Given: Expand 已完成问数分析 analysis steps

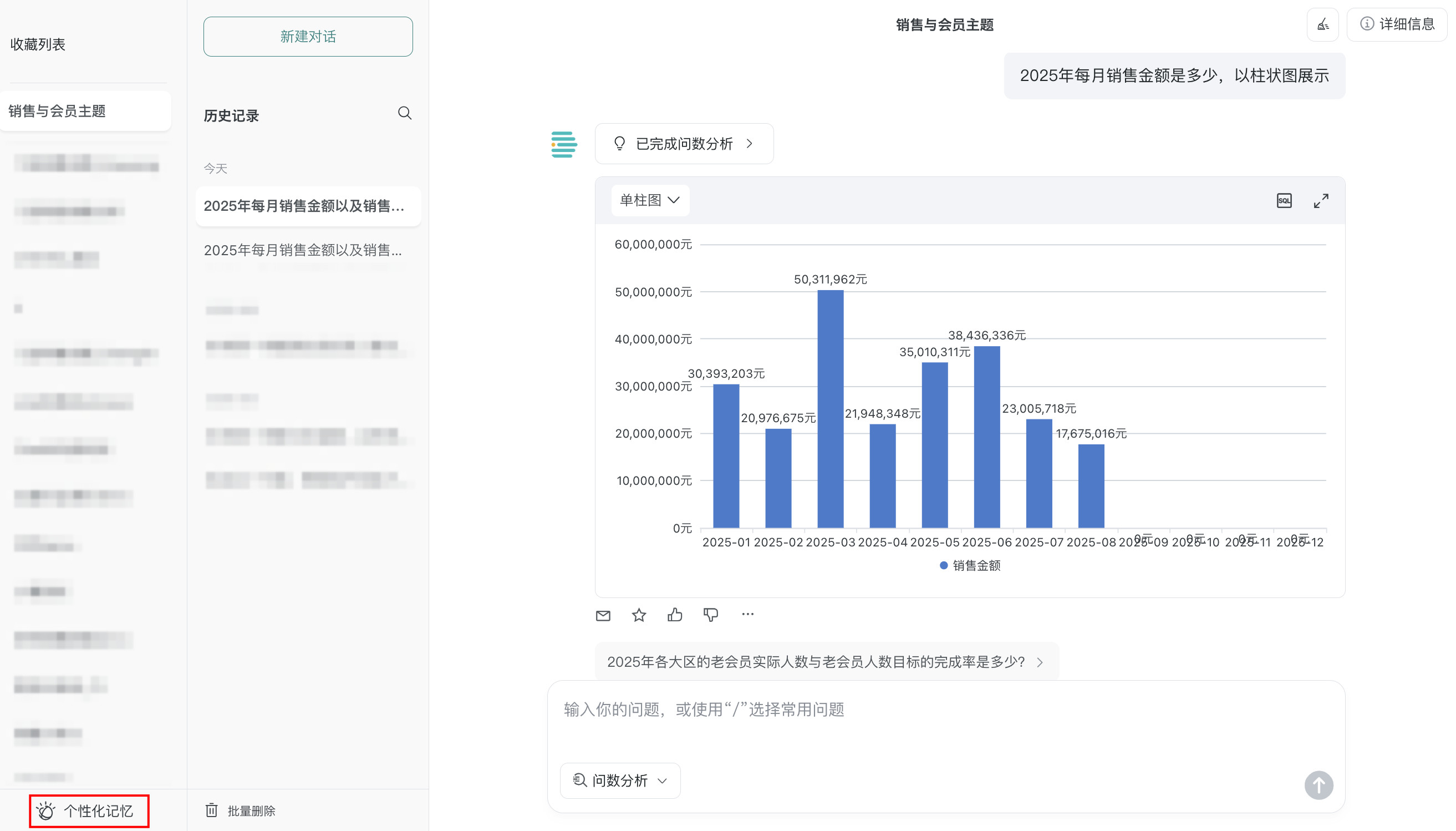Looking at the screenshot, I should tap(684, 144).
